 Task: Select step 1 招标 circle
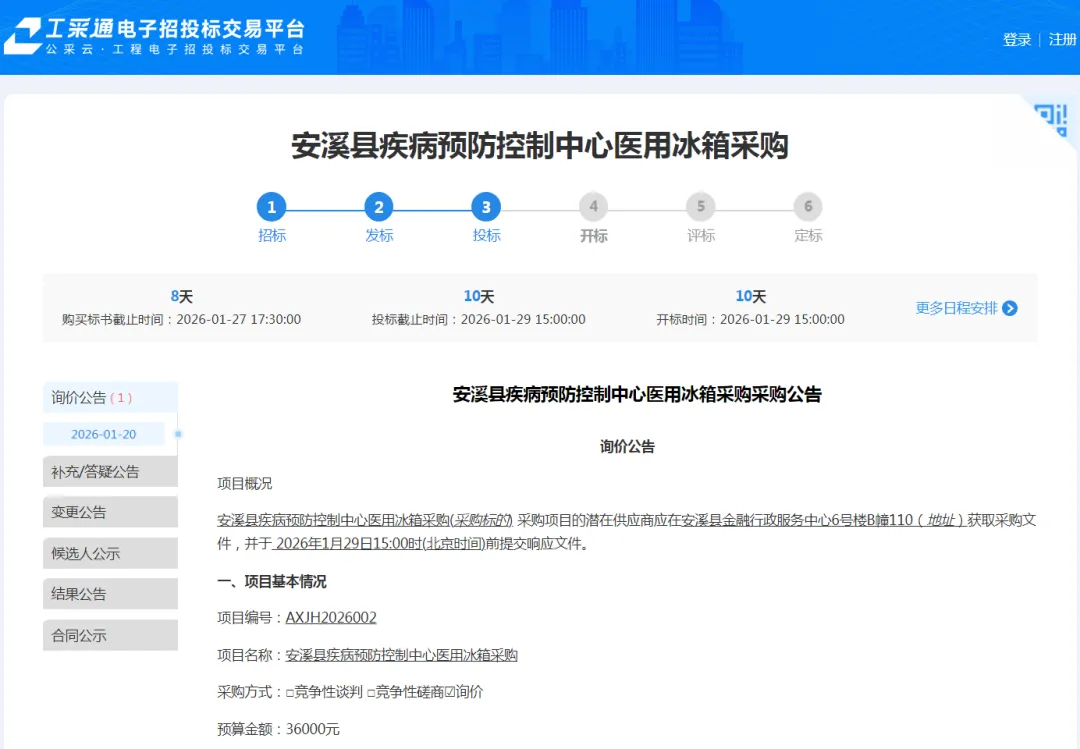(271, 207)
